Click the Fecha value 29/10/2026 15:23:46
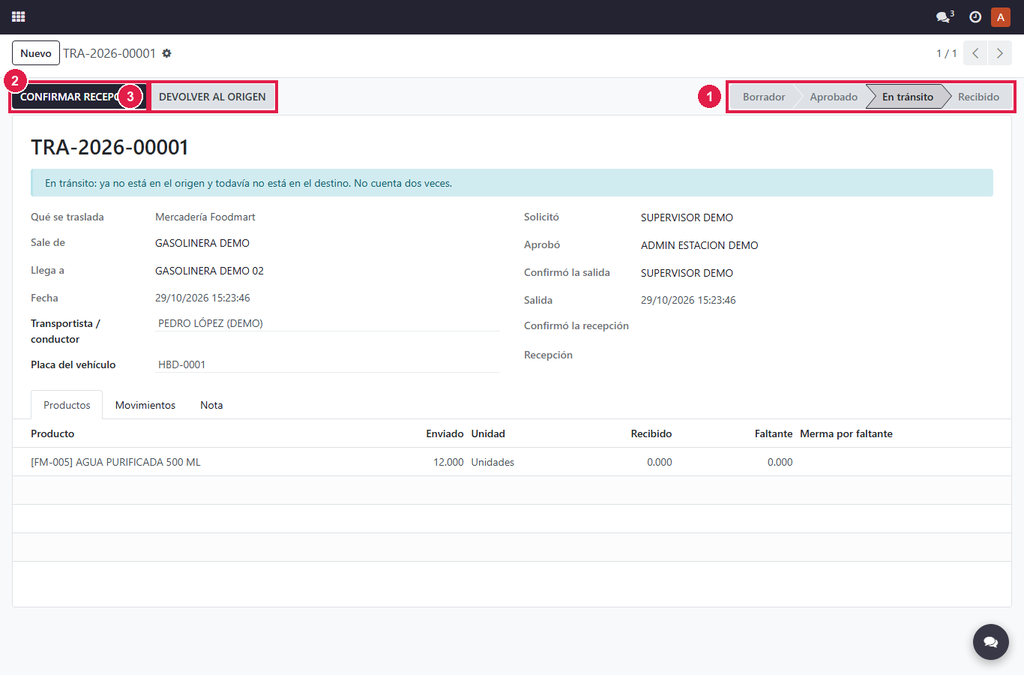 tap(202, 298)
